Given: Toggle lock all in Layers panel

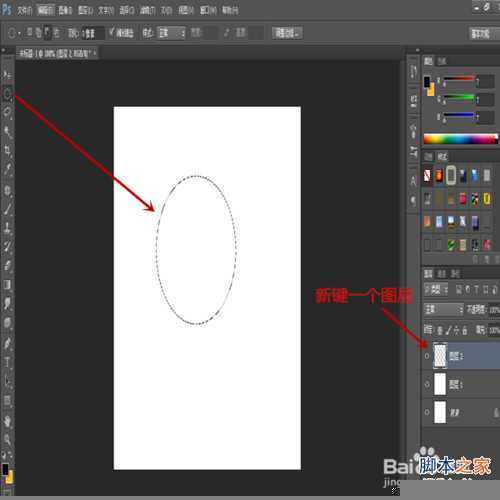Looking at the screenshot, I should [x=465, y=330].
